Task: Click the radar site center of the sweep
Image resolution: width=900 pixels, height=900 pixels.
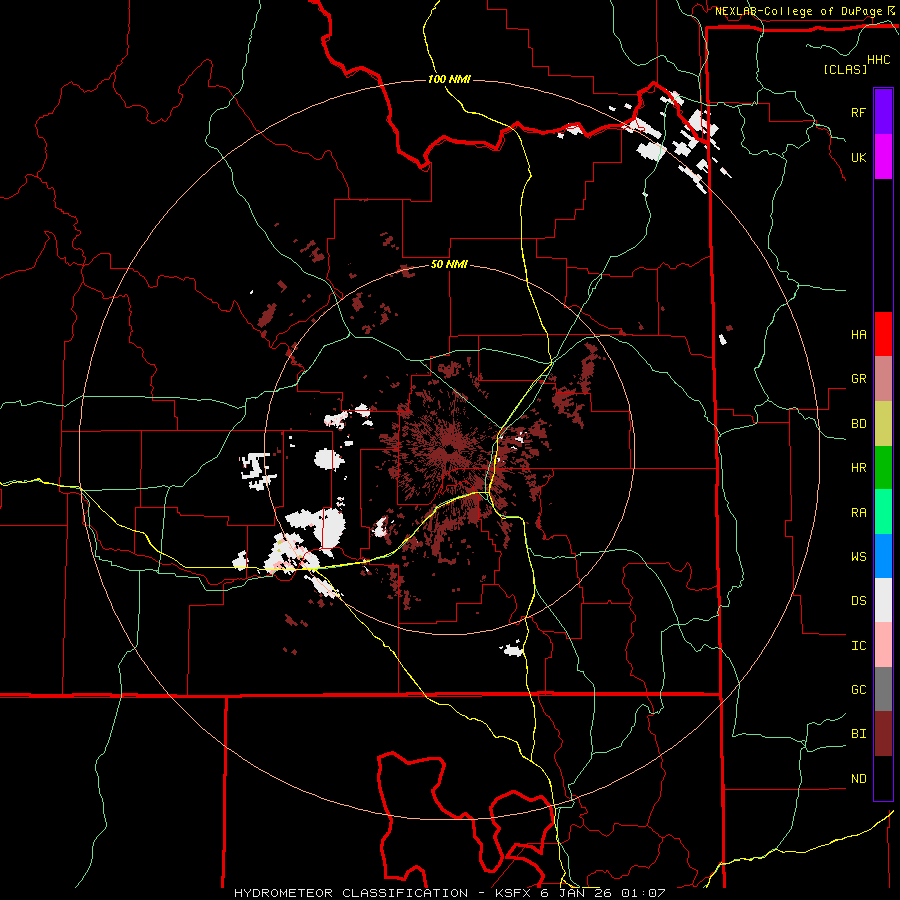Action: coord(449,450)
